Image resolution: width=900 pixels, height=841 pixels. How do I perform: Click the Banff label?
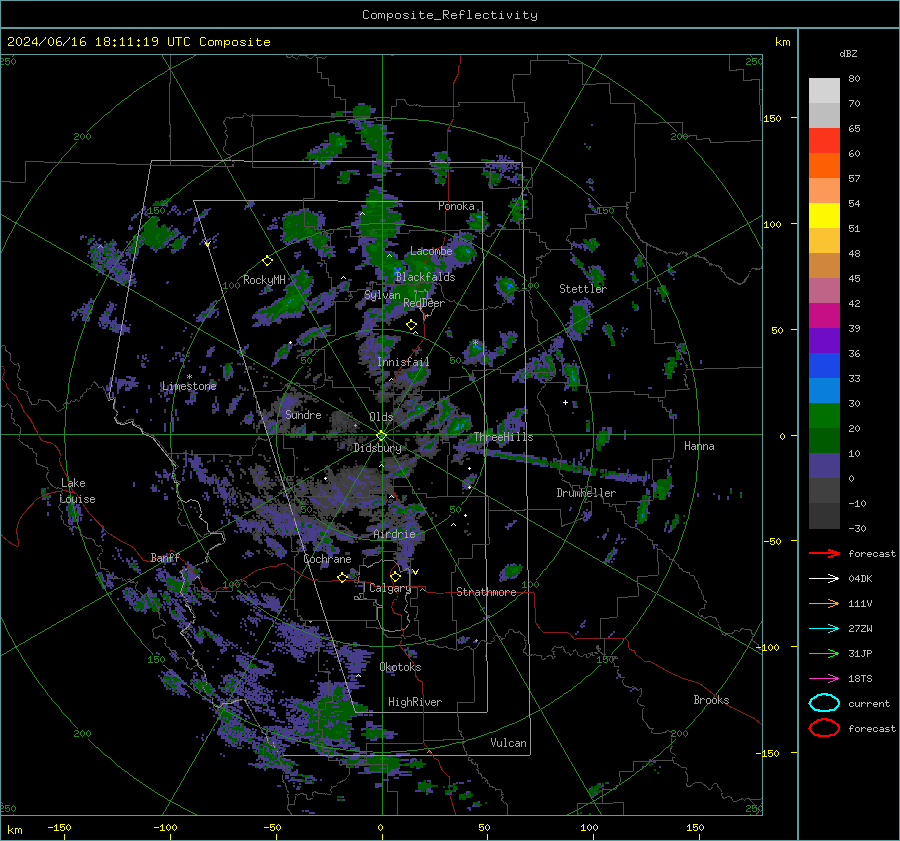pyautogui.click(x=165, y=557)
